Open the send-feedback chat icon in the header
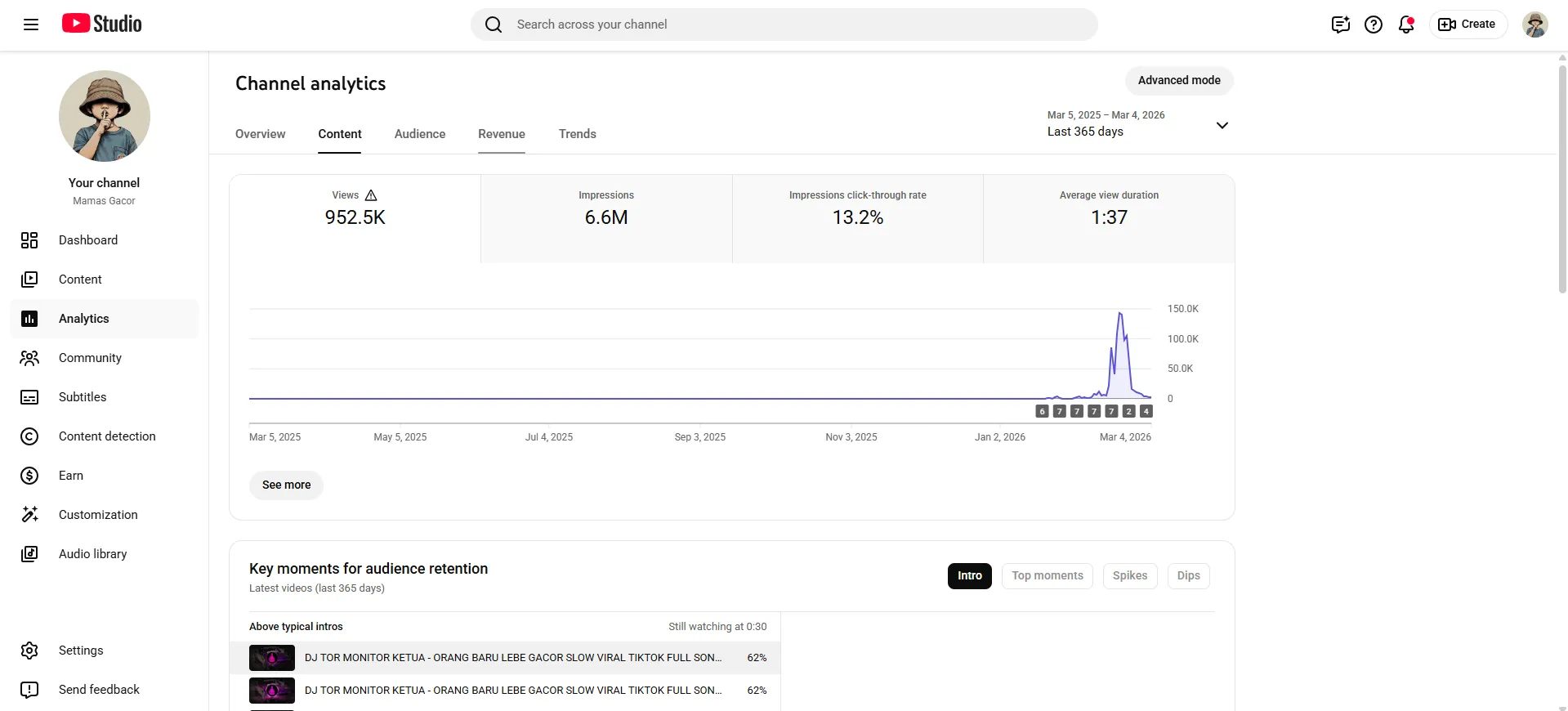 pyautogui.click(x=1341, y=25)
